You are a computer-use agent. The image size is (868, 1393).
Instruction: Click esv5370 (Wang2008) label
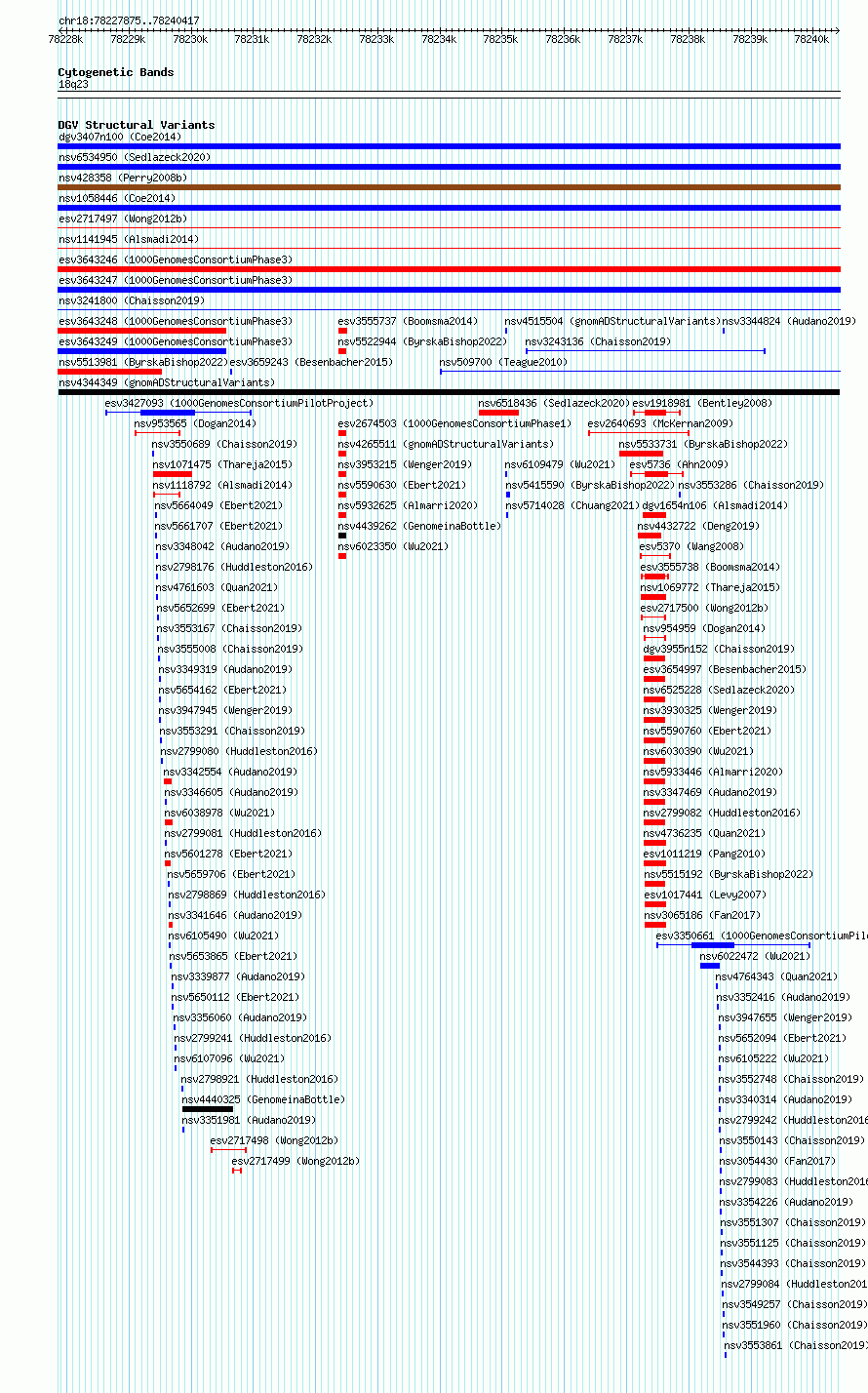pyautogui.click(x=692, y=546)
